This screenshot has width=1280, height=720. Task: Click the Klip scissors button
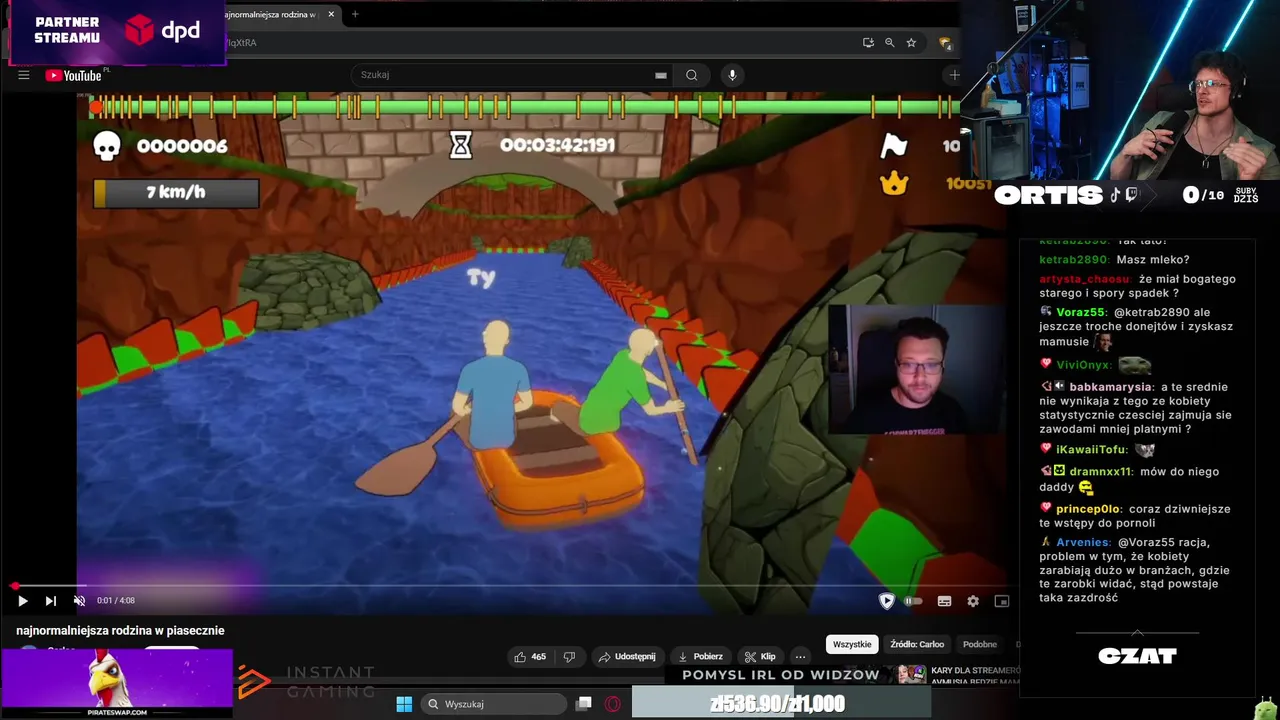click(760, 657)
